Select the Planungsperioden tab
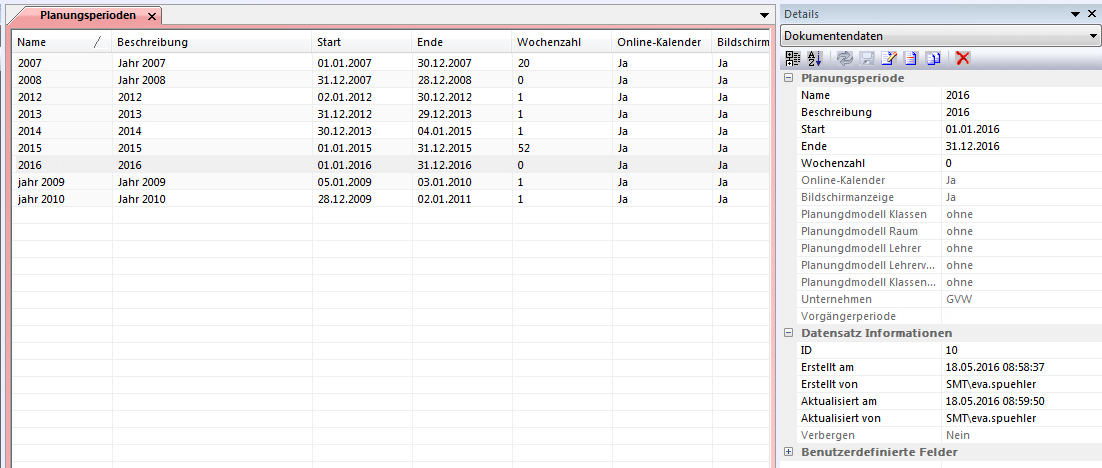 [x=88, y=16]
